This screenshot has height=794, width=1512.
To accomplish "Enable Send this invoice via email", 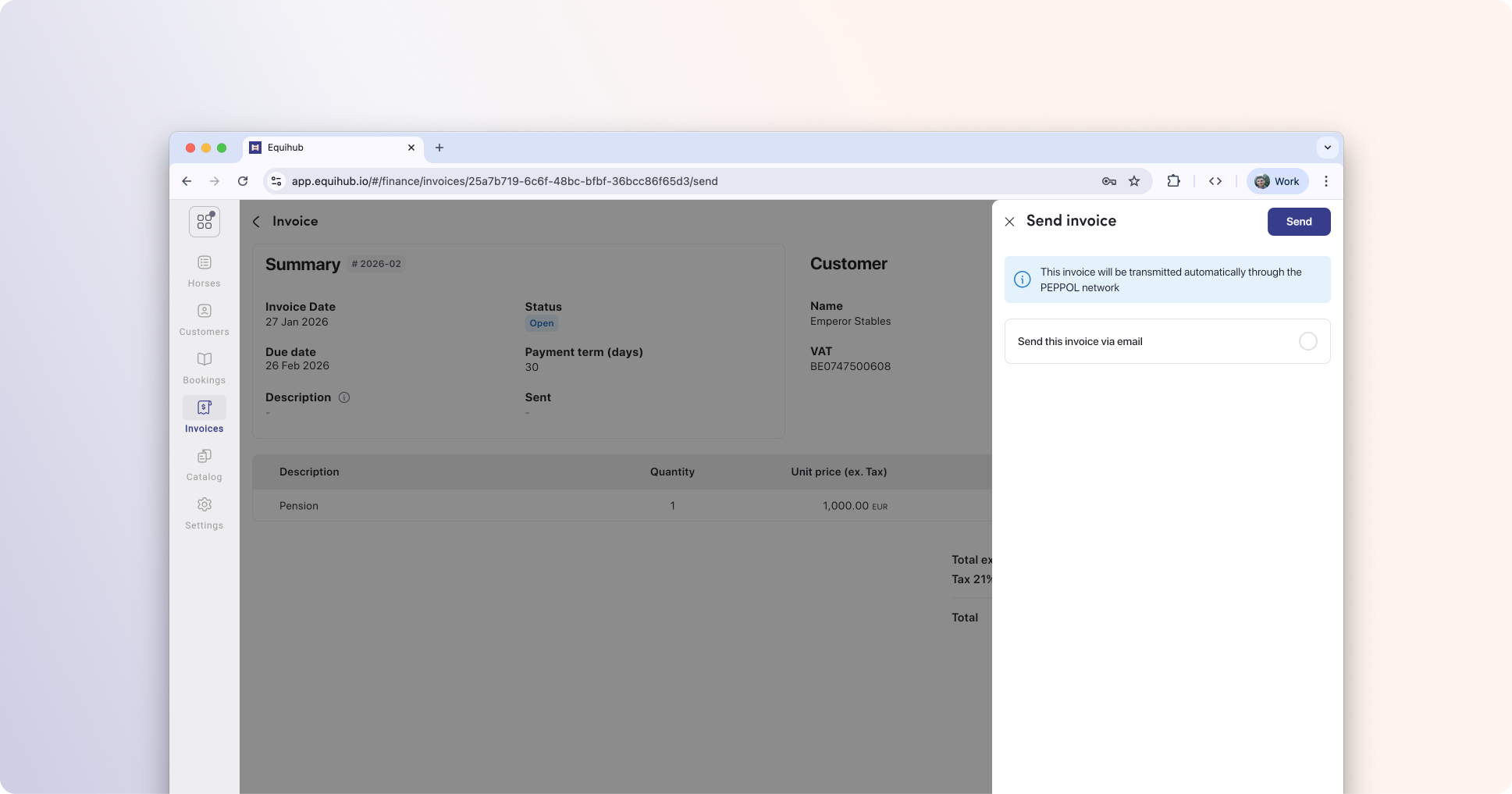I will (x=1307, y=341).
